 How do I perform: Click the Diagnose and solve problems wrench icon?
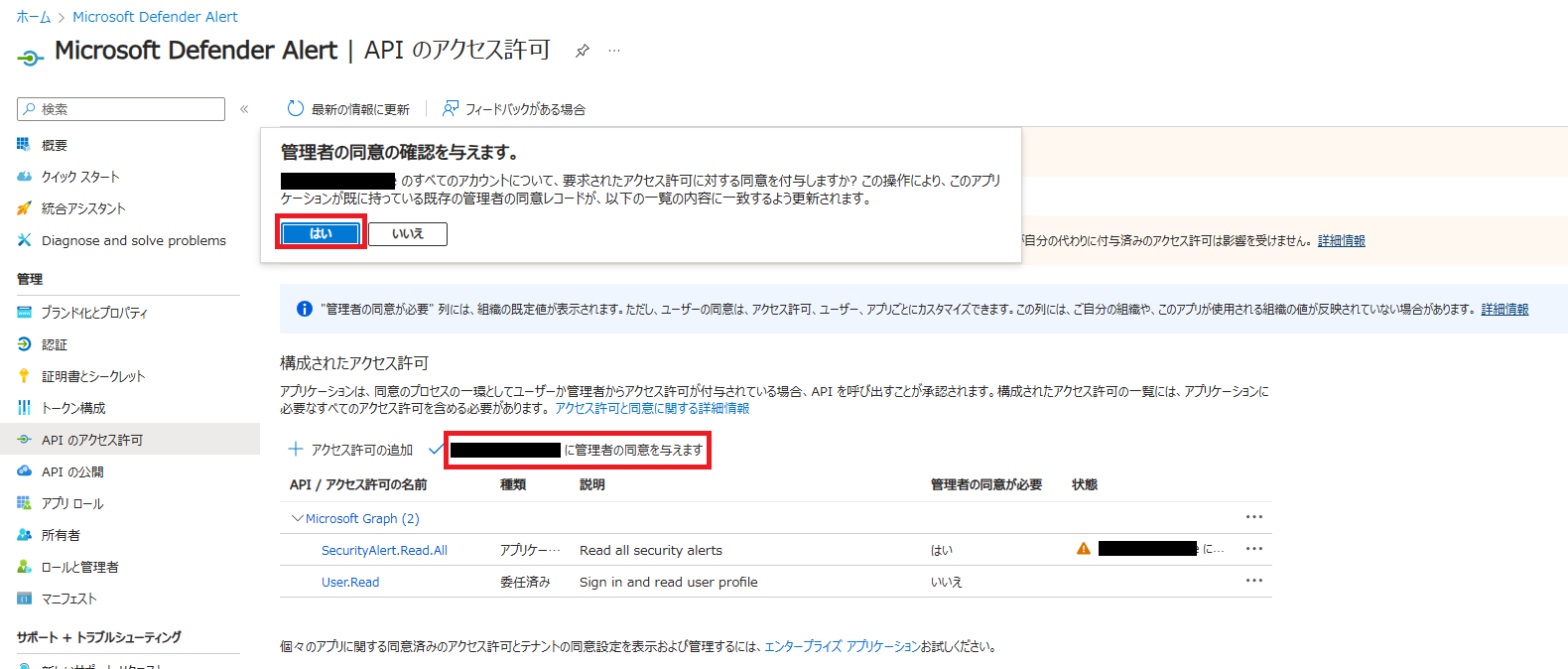[24, 240]
